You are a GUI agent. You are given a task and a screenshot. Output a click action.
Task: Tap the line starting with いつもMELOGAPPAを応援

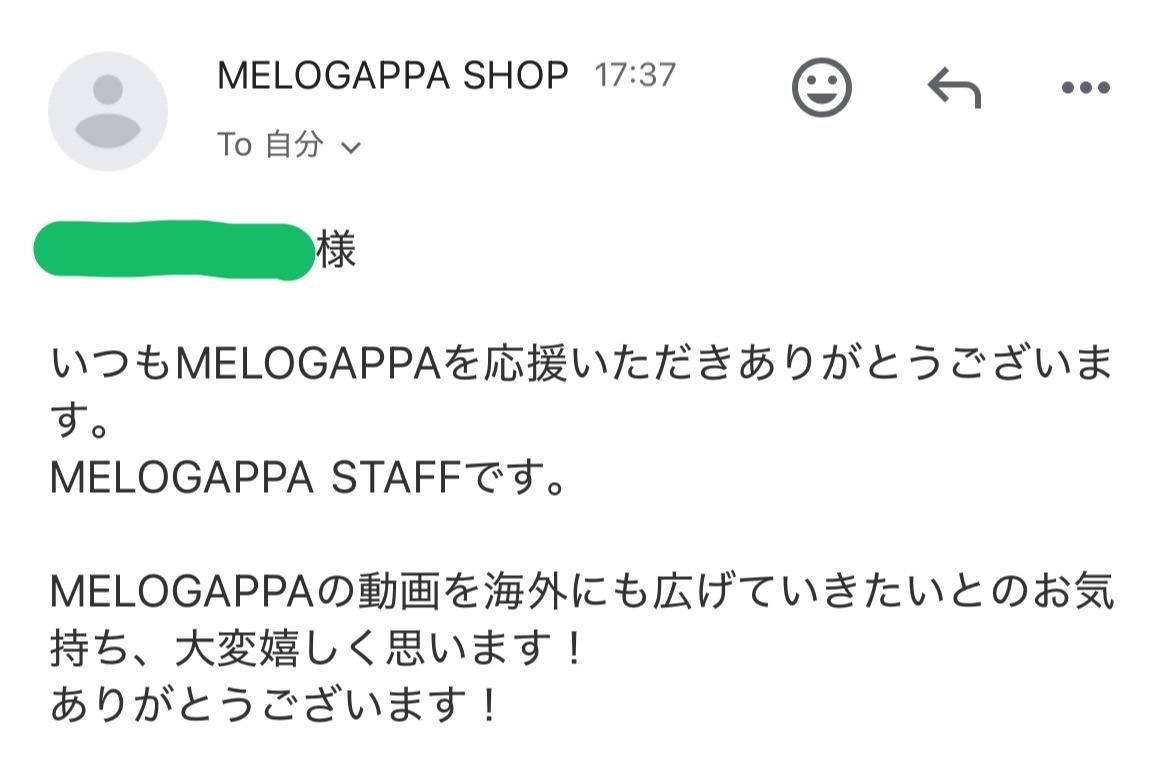point(582,363)
